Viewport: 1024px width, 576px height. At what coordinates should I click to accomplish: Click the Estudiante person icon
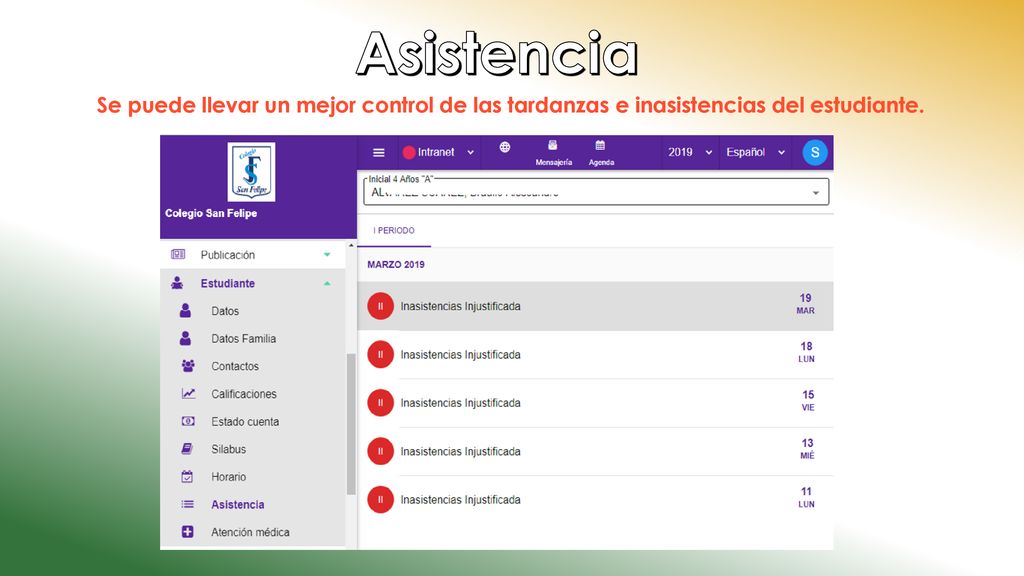pos(177,283)
